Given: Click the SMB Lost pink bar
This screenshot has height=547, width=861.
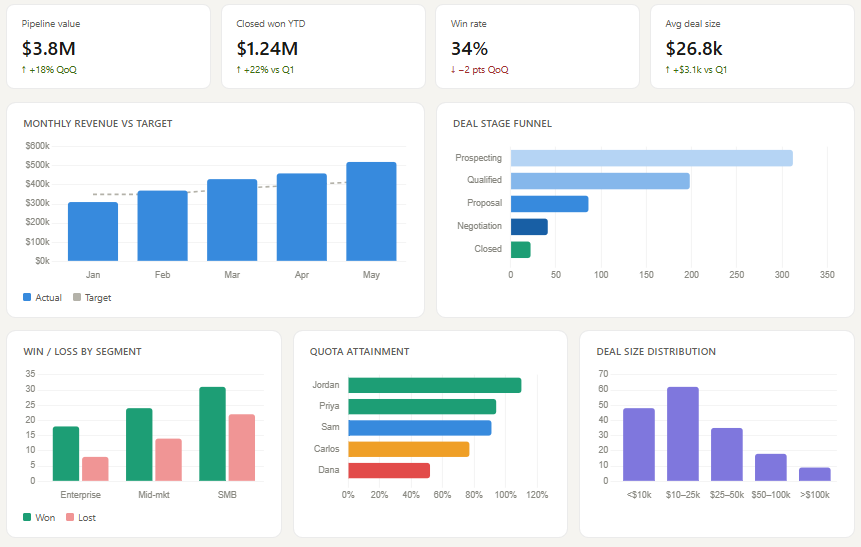Looking at the screenshot, I should 242,448.
